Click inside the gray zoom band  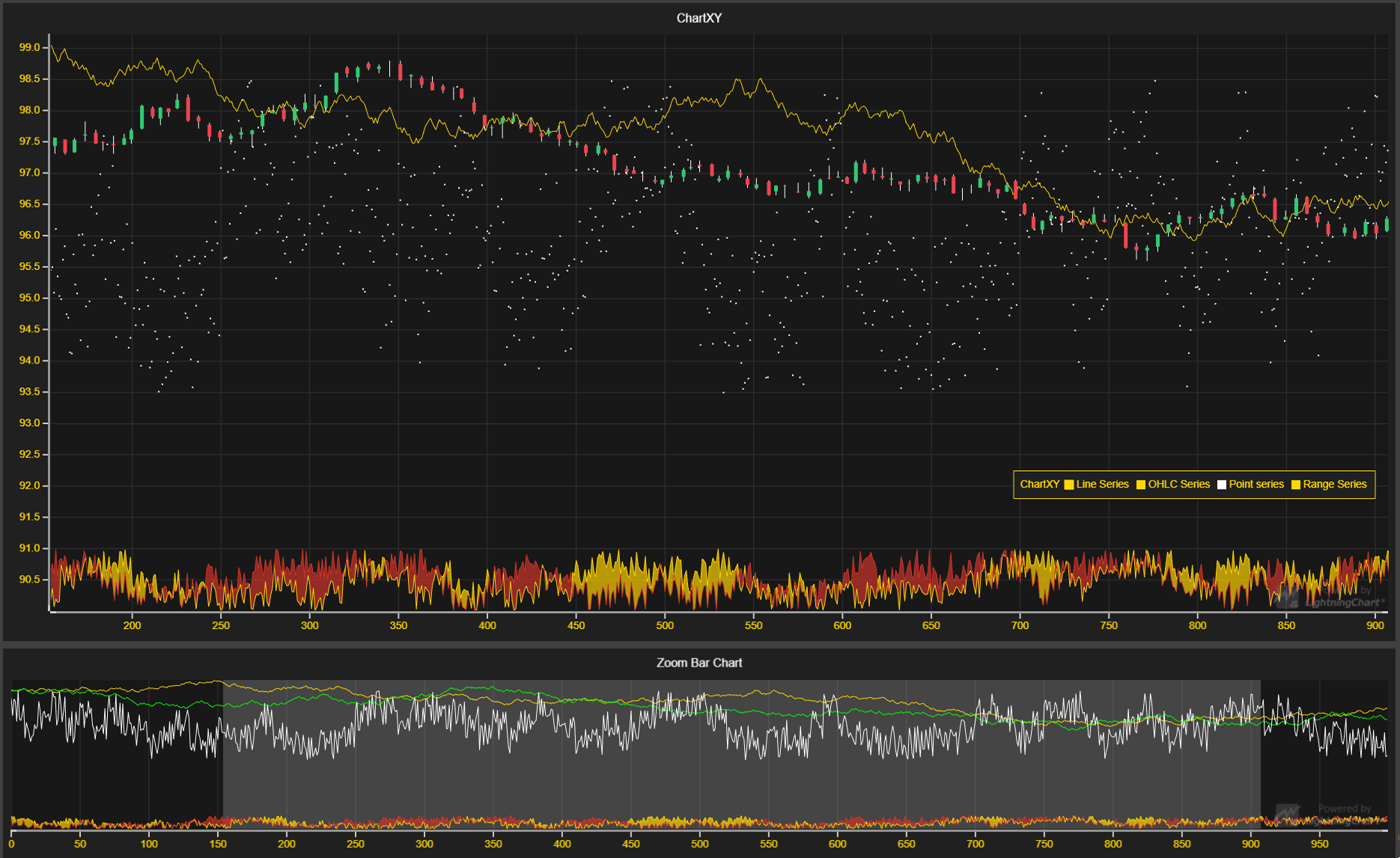tap(742, 753)
